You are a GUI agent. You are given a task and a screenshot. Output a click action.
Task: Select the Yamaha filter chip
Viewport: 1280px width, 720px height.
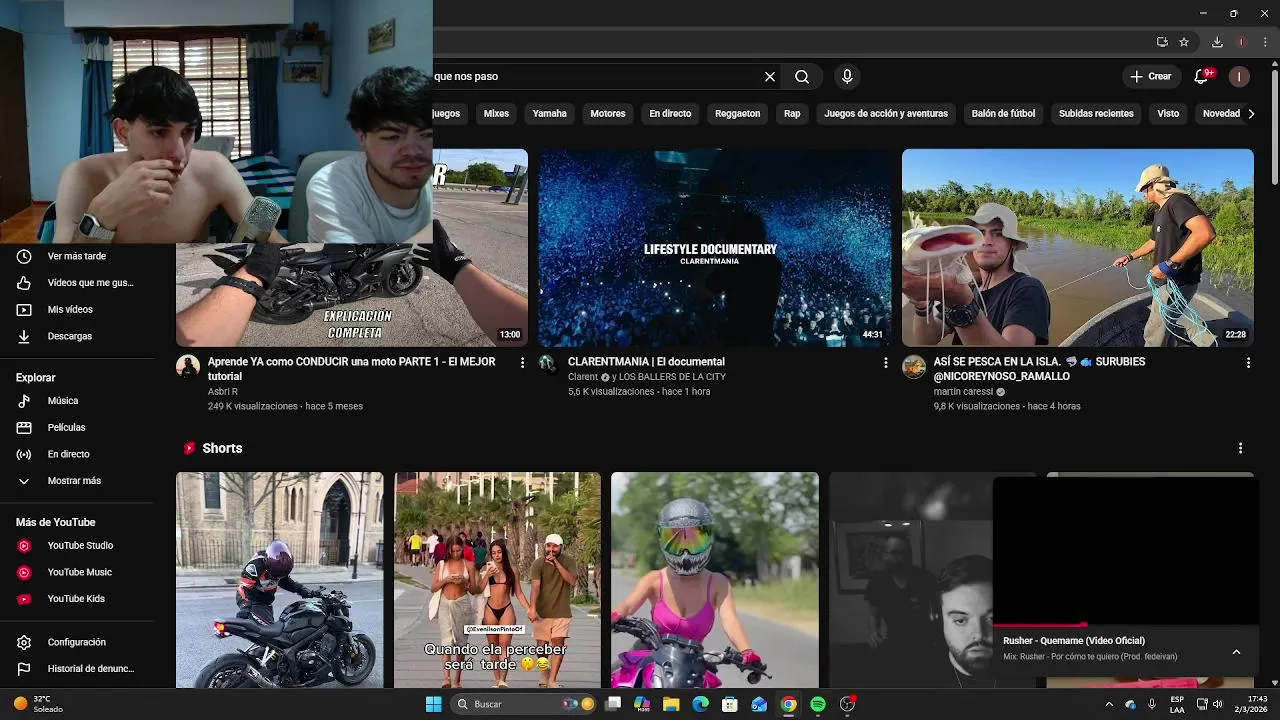tap(549, 114)
